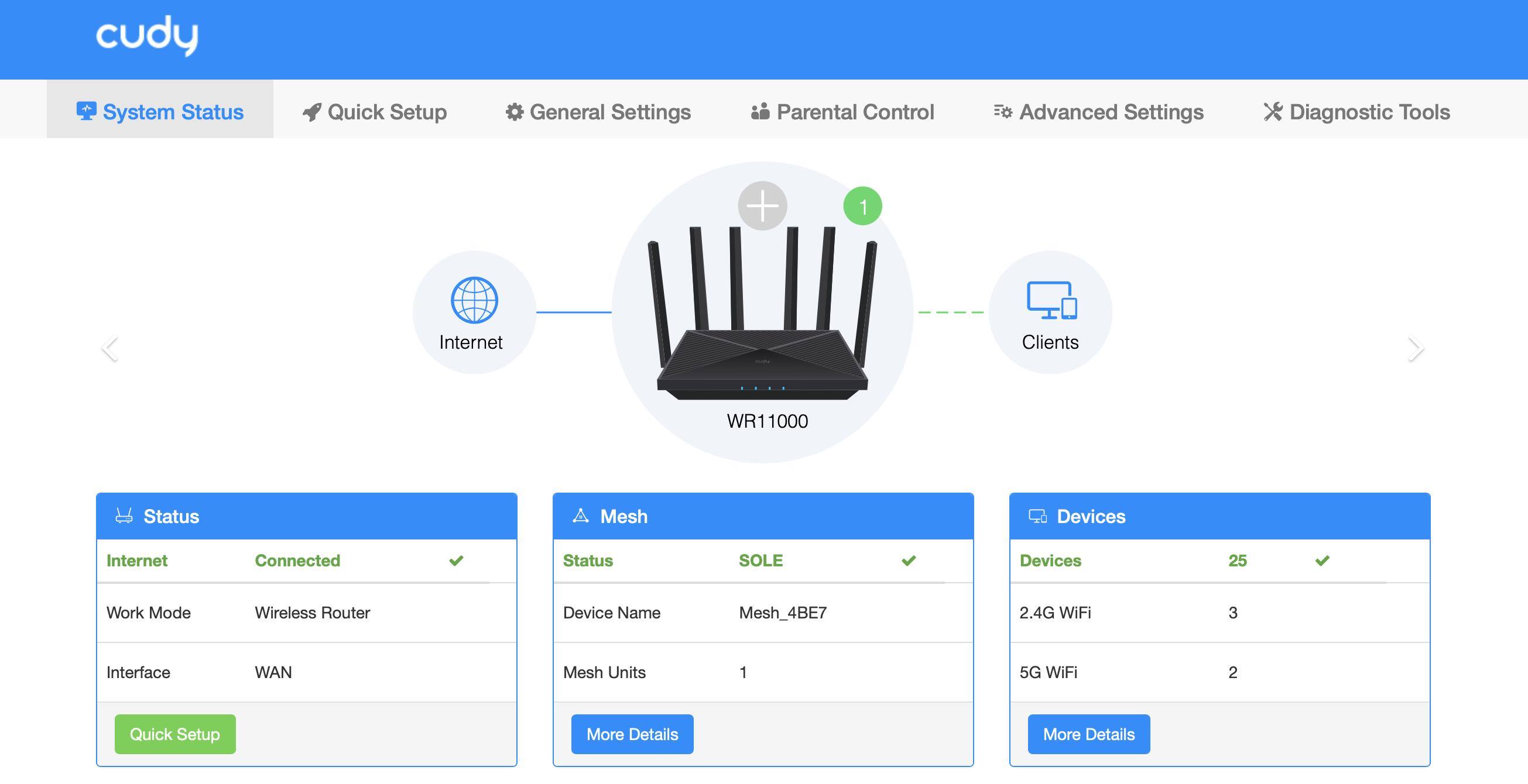The height and width of the screenshot is (784, 1528).
Task: Go to previous slide with left chevron
Action: pyautogui.click(x=110, y=349)
